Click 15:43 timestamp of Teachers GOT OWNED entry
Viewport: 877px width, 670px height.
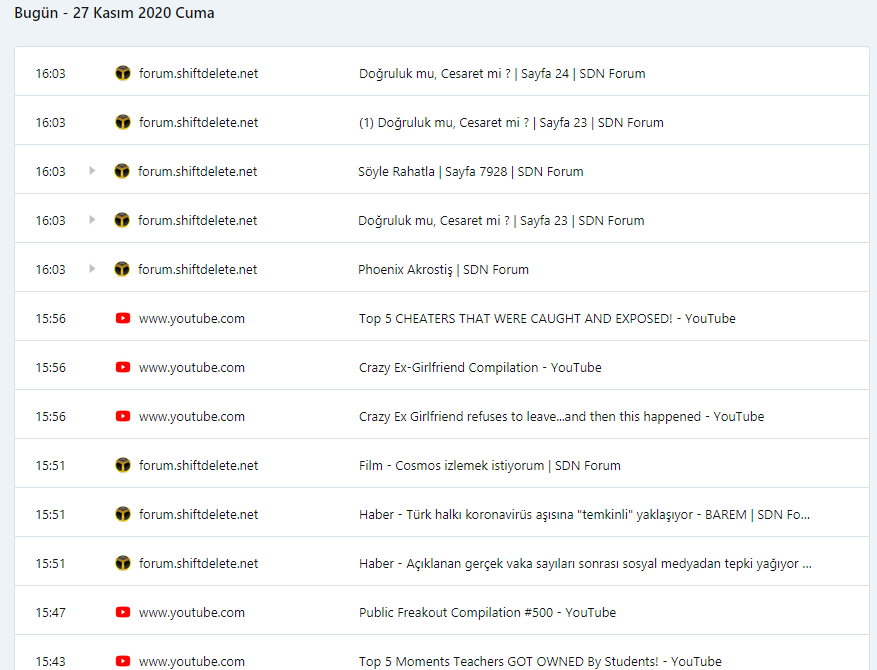coord(51,661)
